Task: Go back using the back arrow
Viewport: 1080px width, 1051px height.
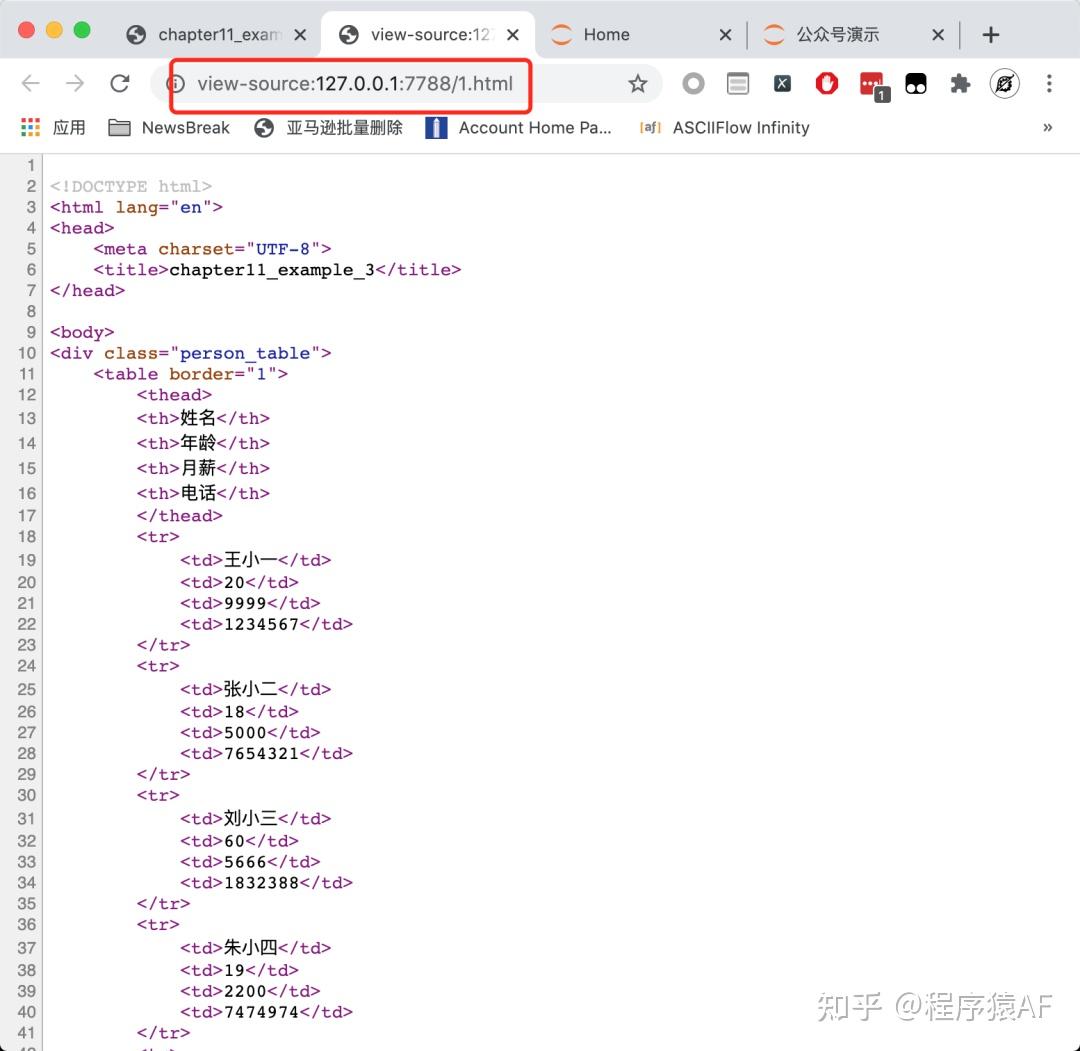Action: pyautogui.click(x=31, y=85)
